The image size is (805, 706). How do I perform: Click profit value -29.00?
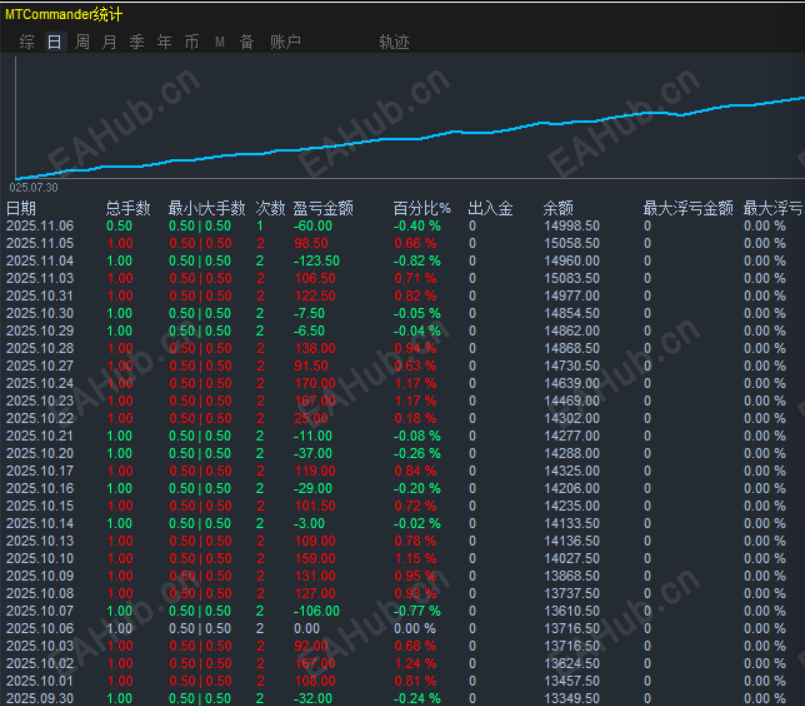pos(313,488)
